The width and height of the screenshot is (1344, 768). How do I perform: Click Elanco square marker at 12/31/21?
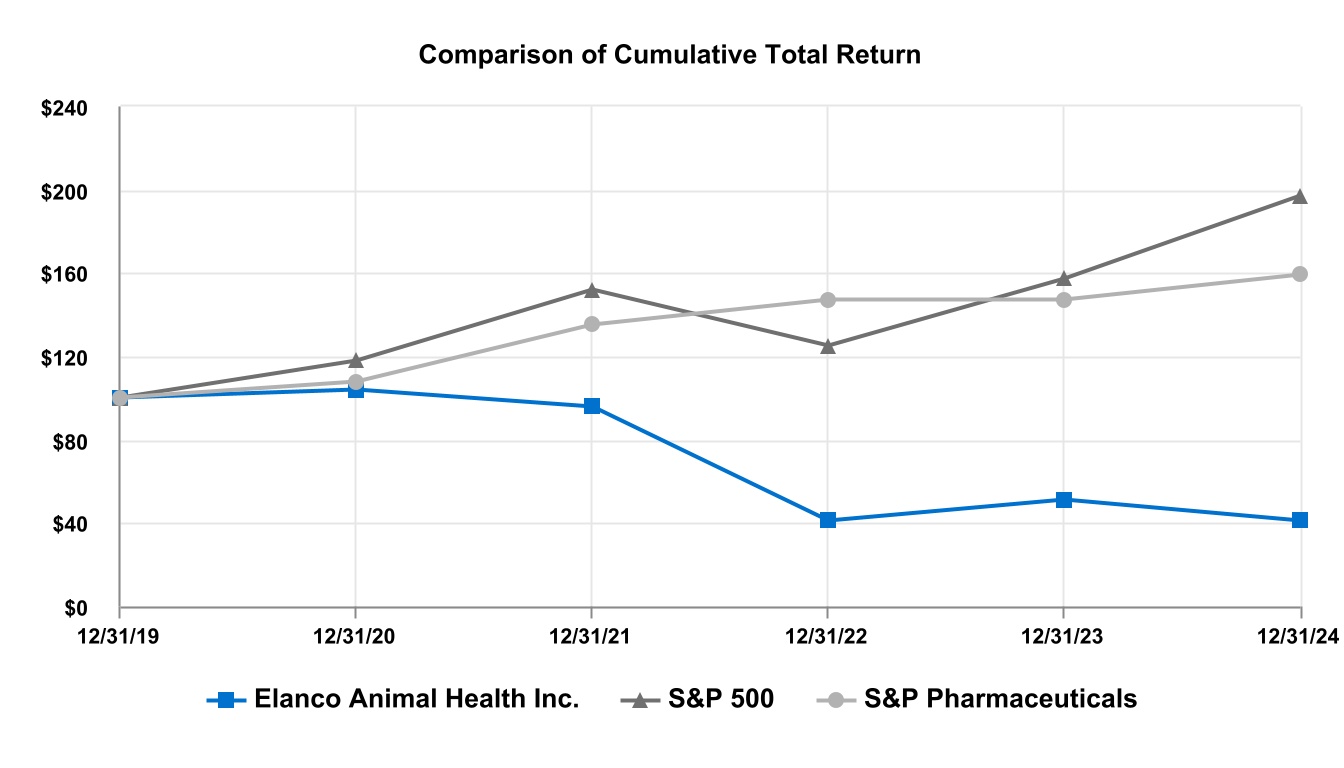591,406
